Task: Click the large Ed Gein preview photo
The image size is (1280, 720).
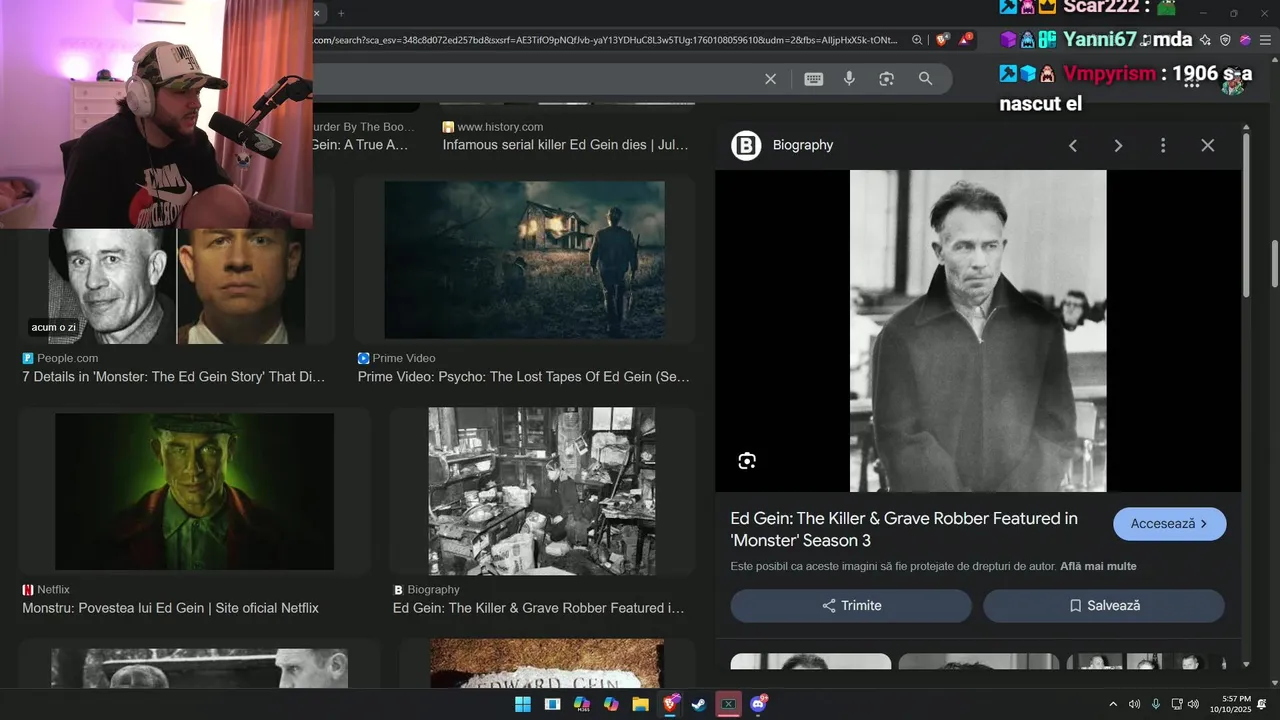Action: coord(978,331)
